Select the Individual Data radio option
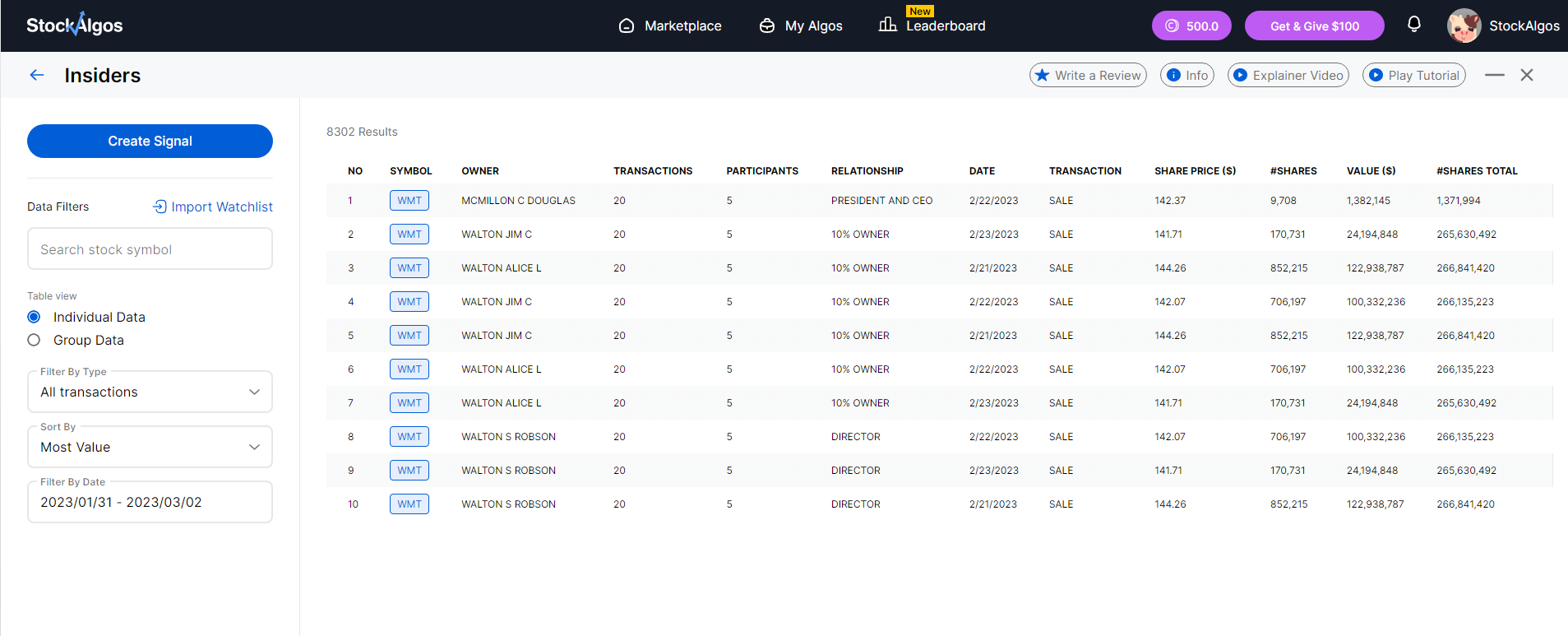Viewport: 1568px width, 636px height. click(34, 317)
